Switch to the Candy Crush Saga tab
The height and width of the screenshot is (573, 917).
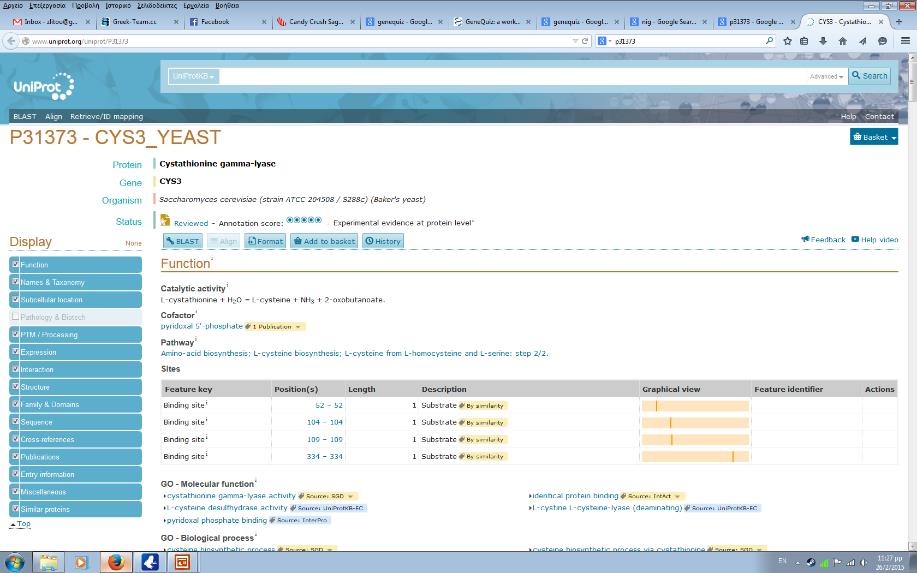(x=316, y=22)
